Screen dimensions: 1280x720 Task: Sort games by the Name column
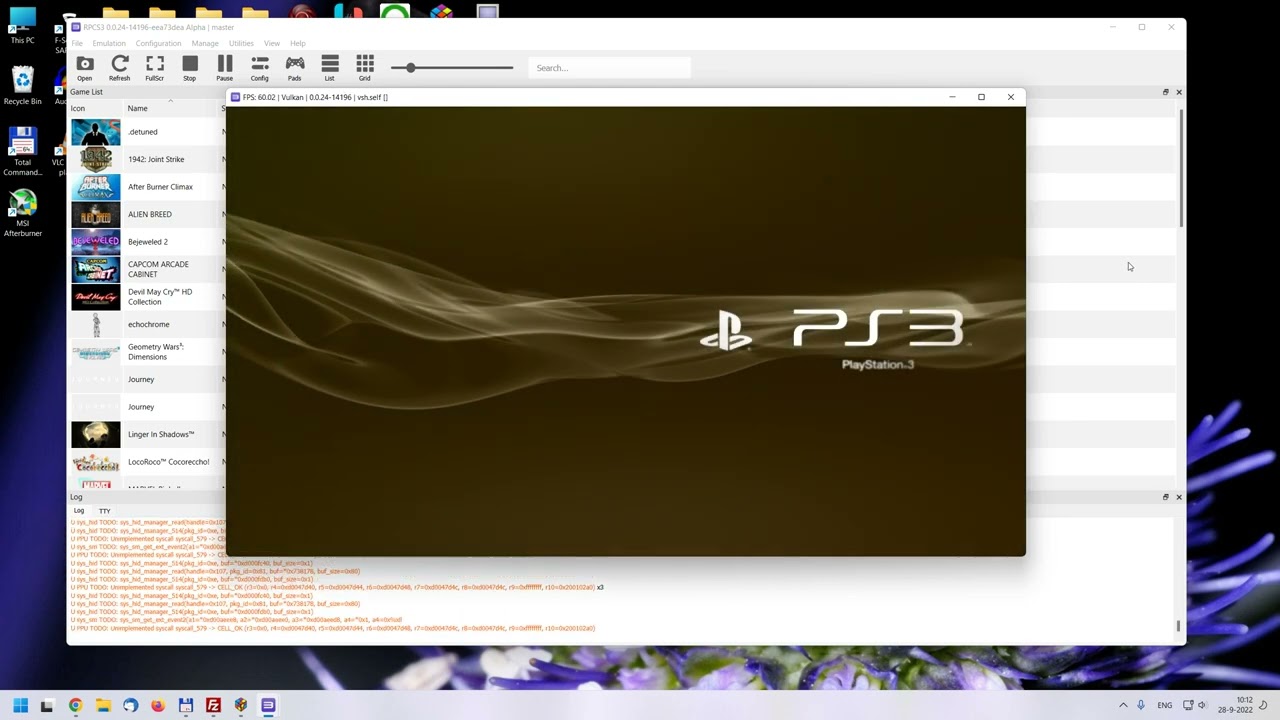tap(137, 108)
